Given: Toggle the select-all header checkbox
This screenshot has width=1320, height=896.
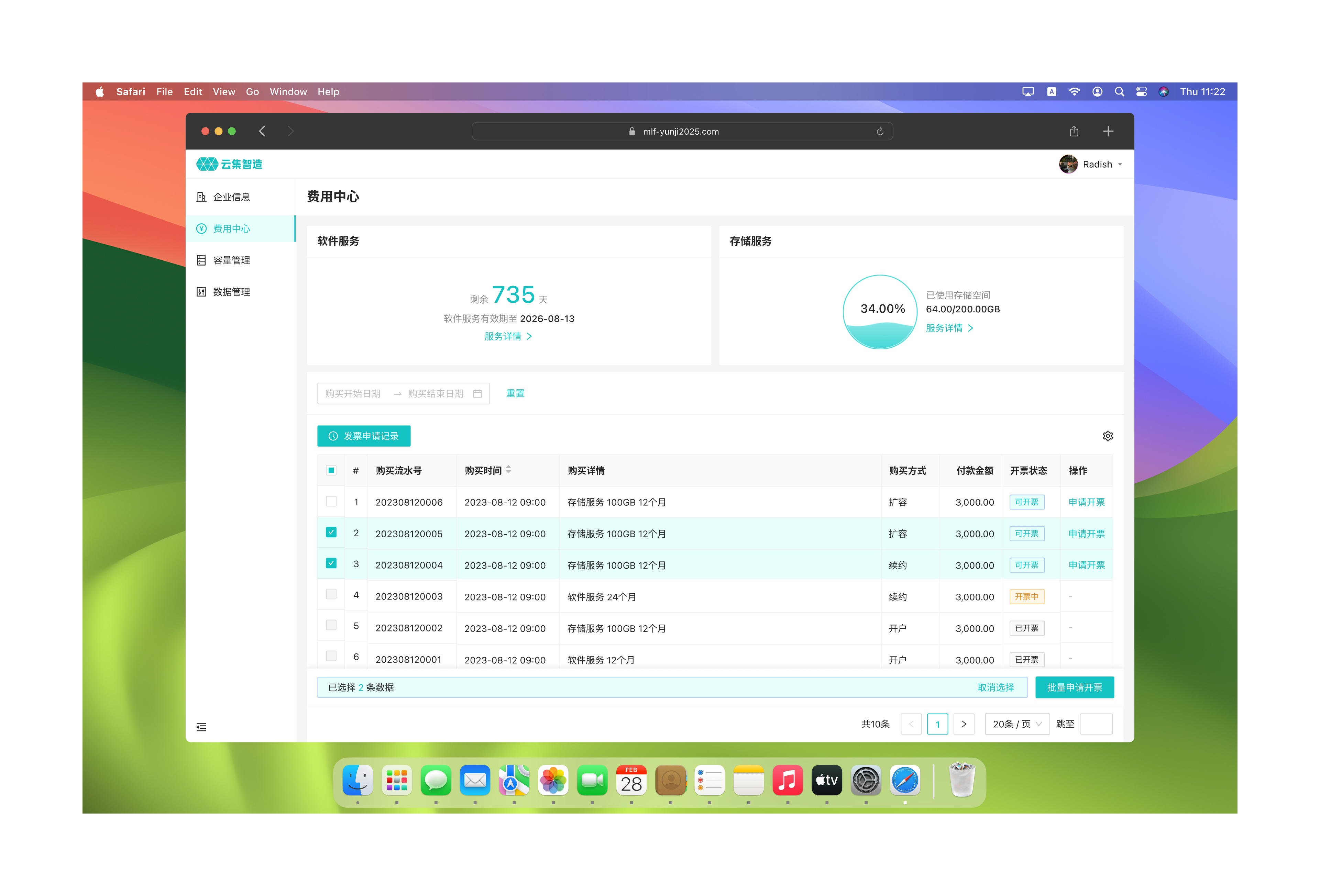Looking at the screenshot, I should (331, 470).
